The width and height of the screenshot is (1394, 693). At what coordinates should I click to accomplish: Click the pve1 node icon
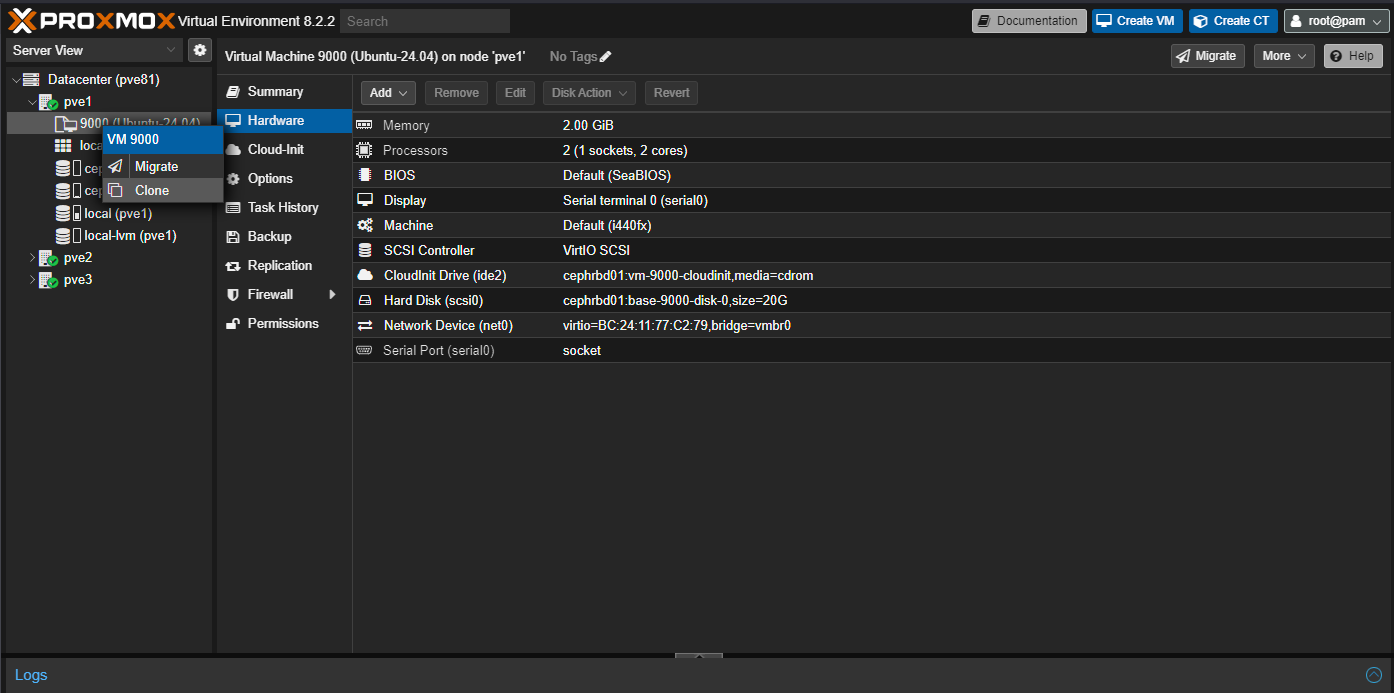[x=48, y=102]
